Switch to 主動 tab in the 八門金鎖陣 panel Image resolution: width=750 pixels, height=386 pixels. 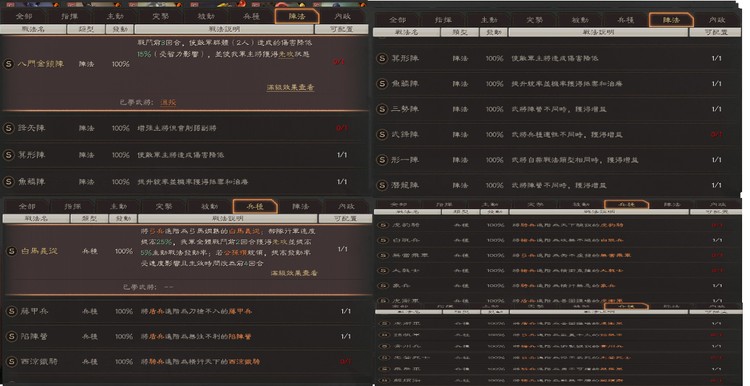click(115, 16)
